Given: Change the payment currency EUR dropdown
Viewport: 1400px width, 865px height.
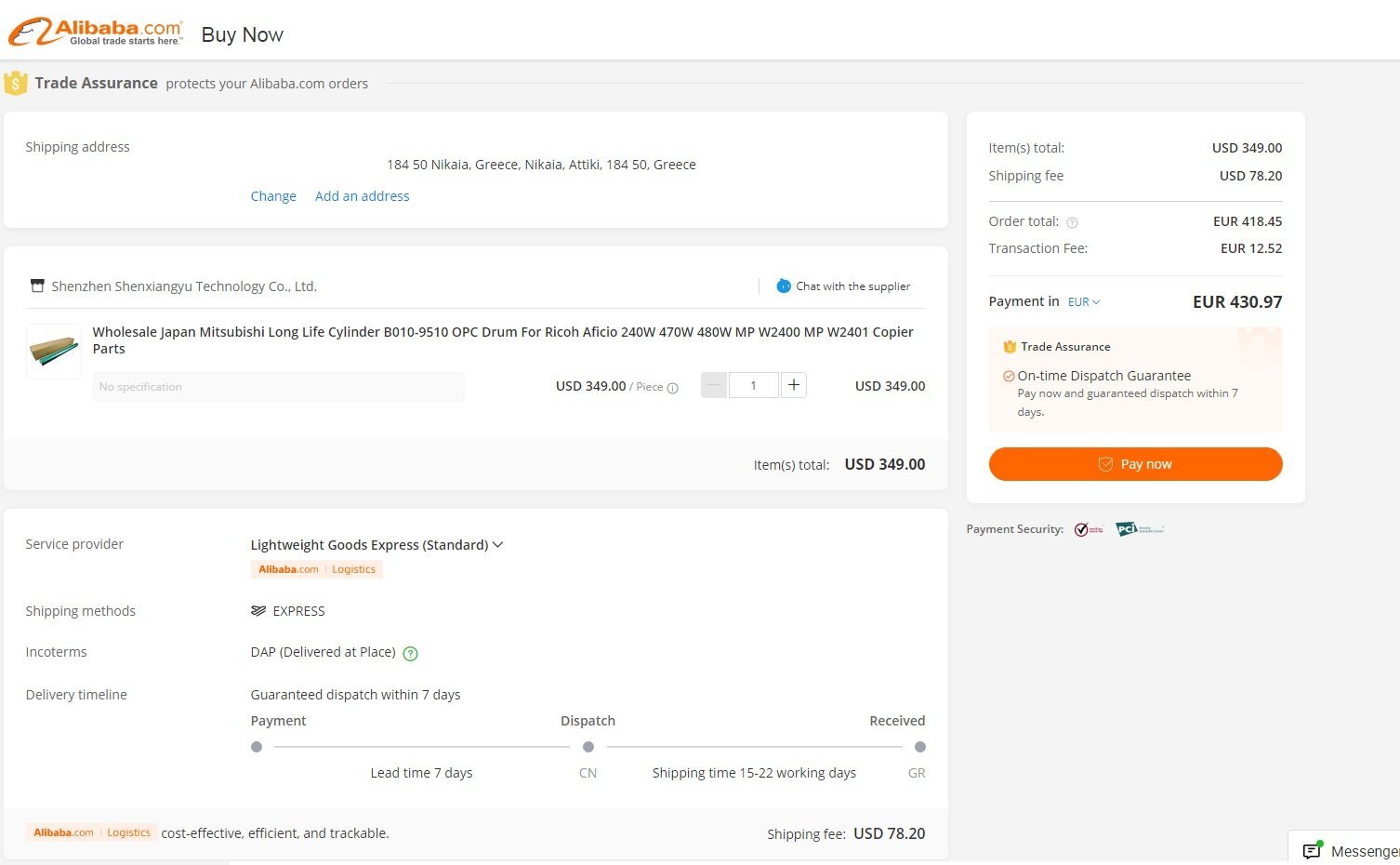Looking at the screenshot, I should click(x=1084, y=302).
